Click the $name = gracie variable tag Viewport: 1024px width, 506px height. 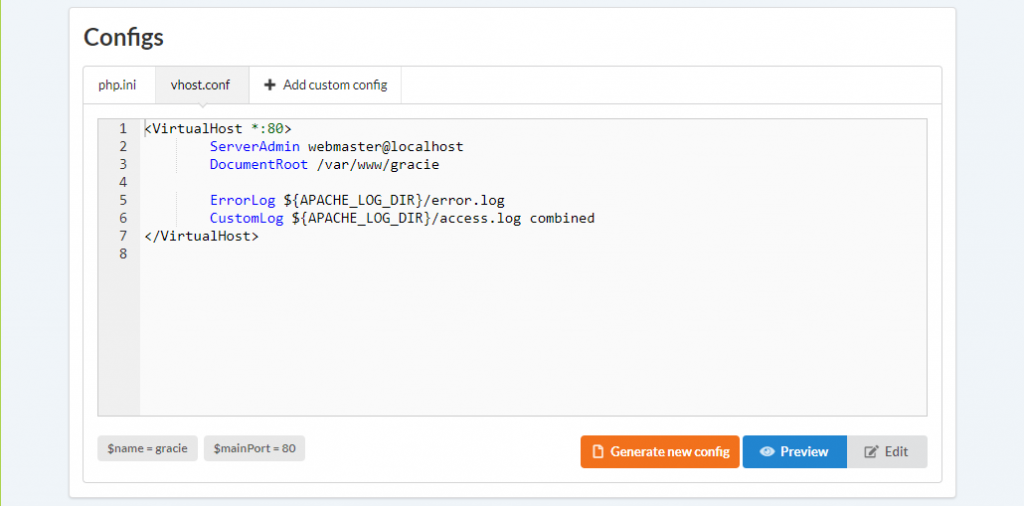(148, 449)
